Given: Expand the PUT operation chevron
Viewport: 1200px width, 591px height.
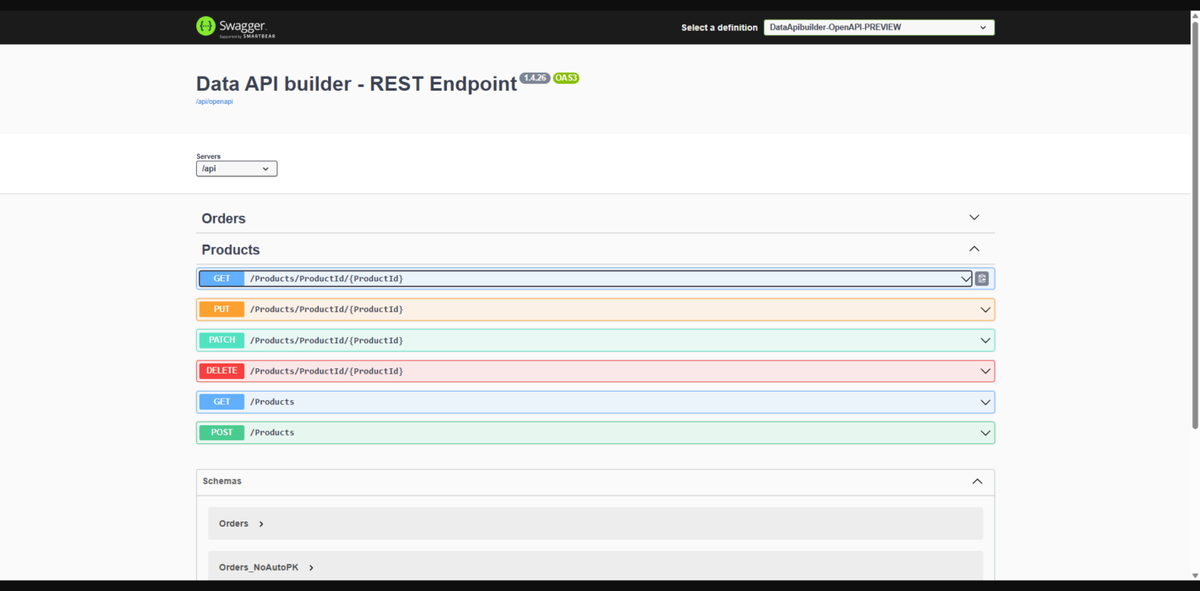Looking at the screenshot, I should pos(986,310).
